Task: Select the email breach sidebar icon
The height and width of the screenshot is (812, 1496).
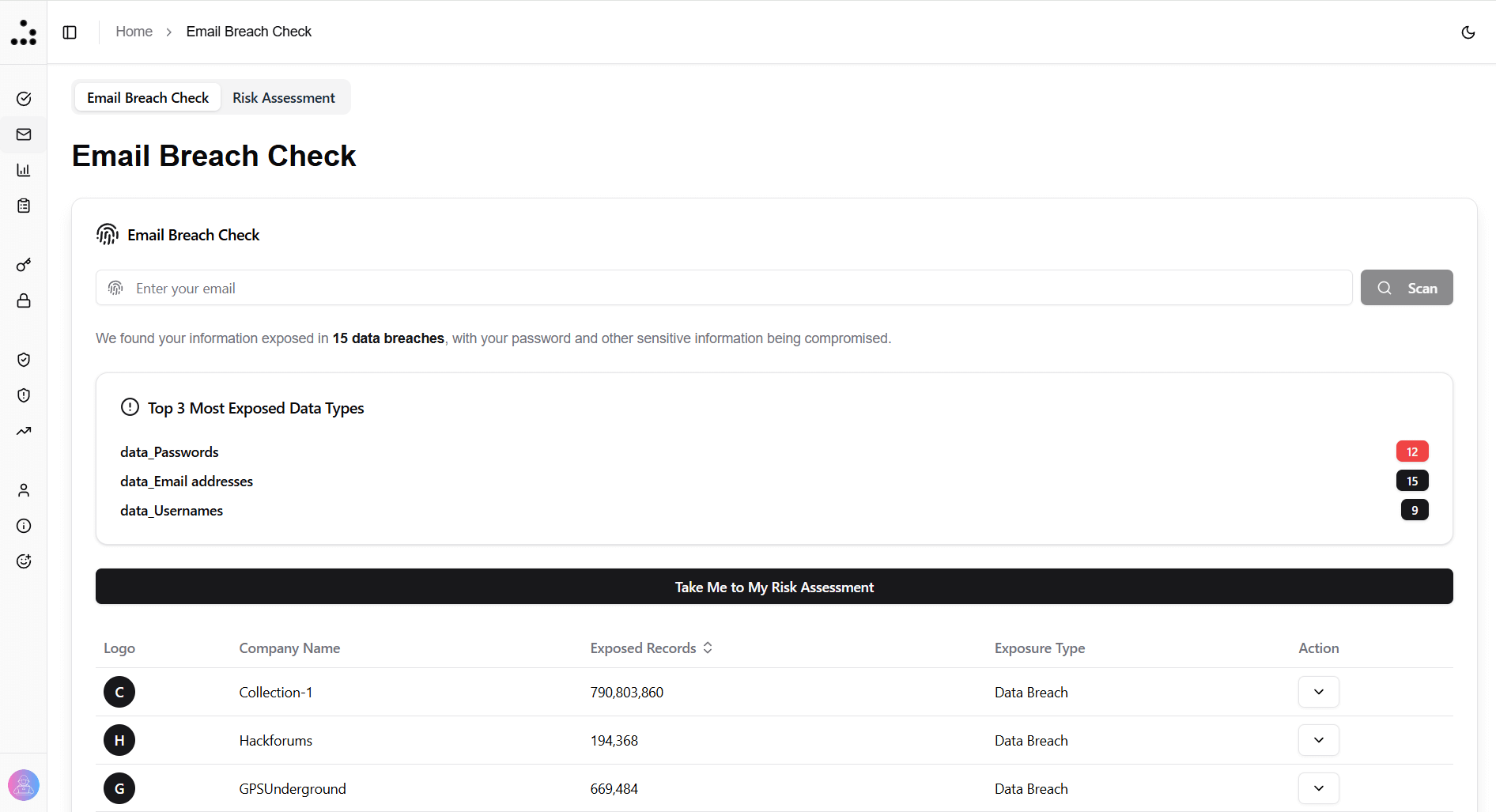Action: coord(23,134)
